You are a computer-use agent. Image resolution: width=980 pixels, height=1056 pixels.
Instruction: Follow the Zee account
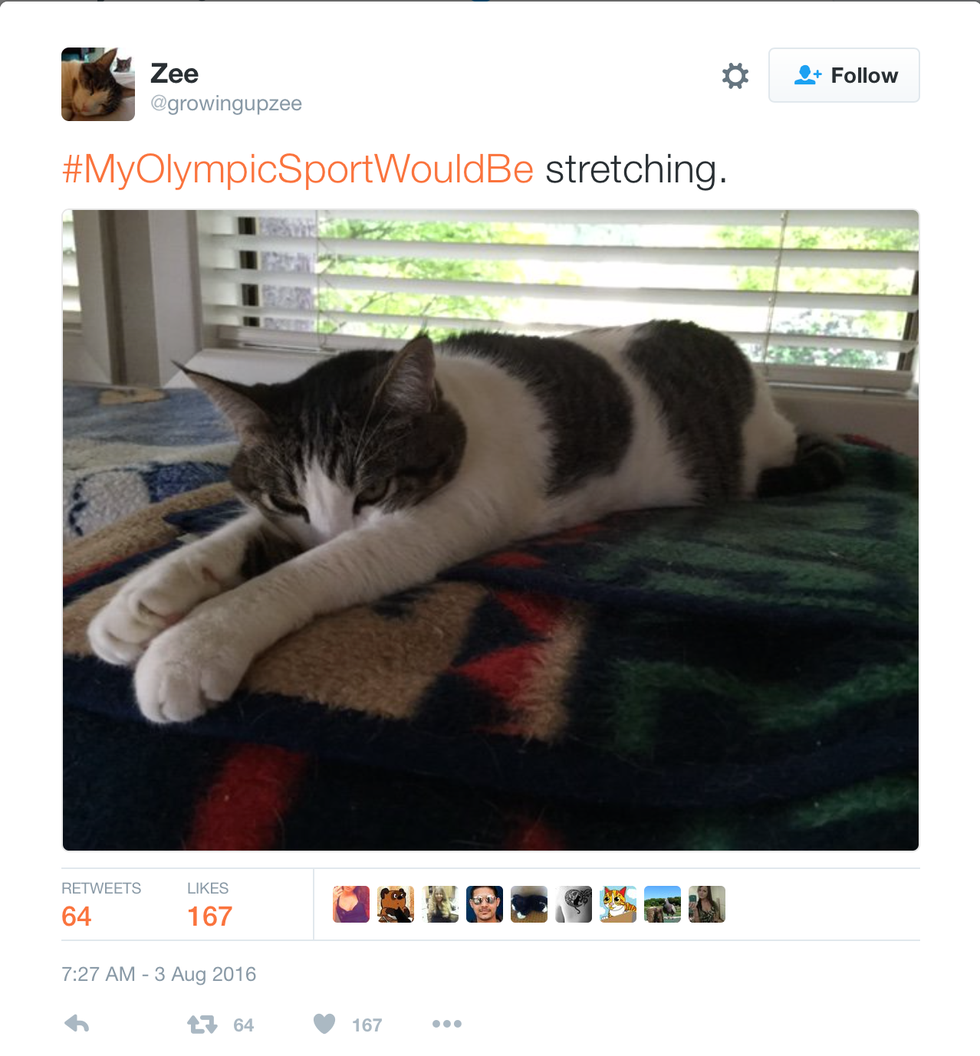(844, 75)
